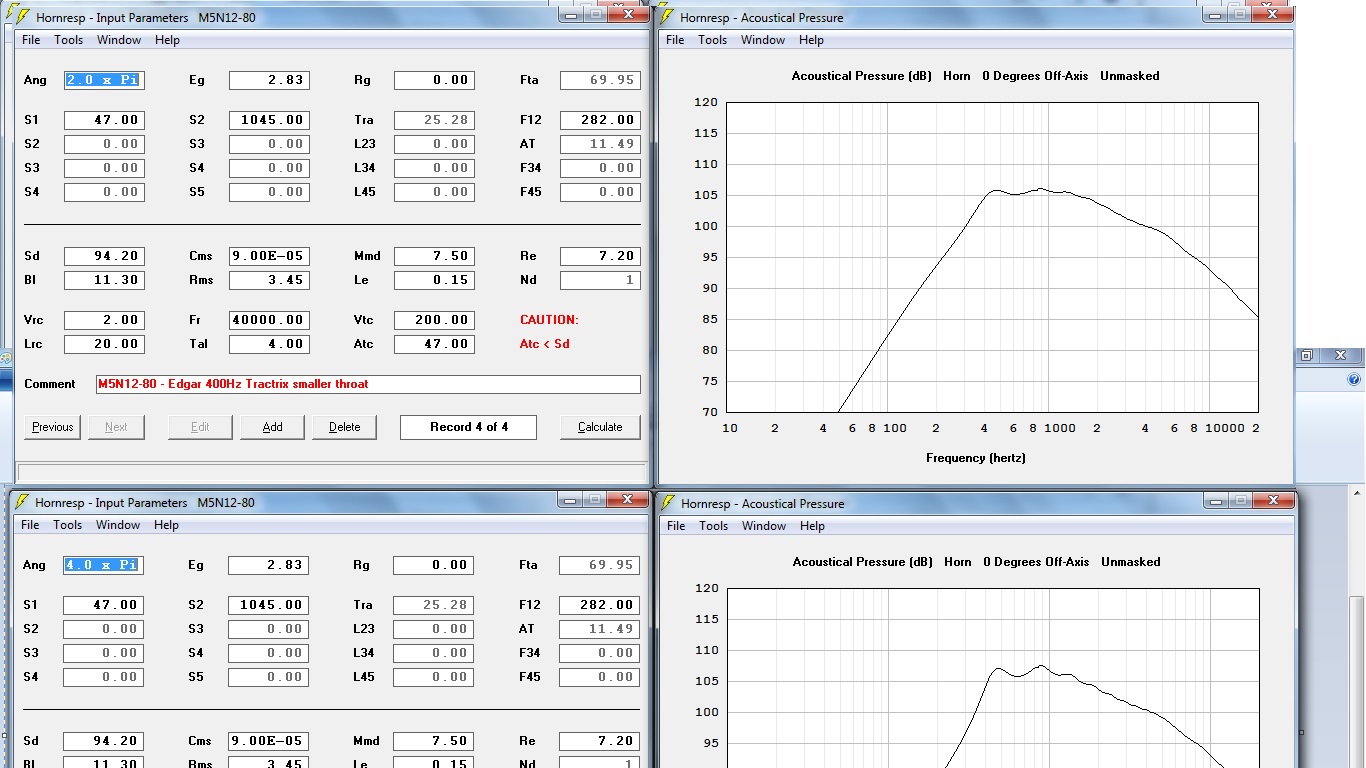Viewport: 1366px width, 768px height.
Task: Click S2 1045.00 field in top Input Parameters window
Action: 269,120
